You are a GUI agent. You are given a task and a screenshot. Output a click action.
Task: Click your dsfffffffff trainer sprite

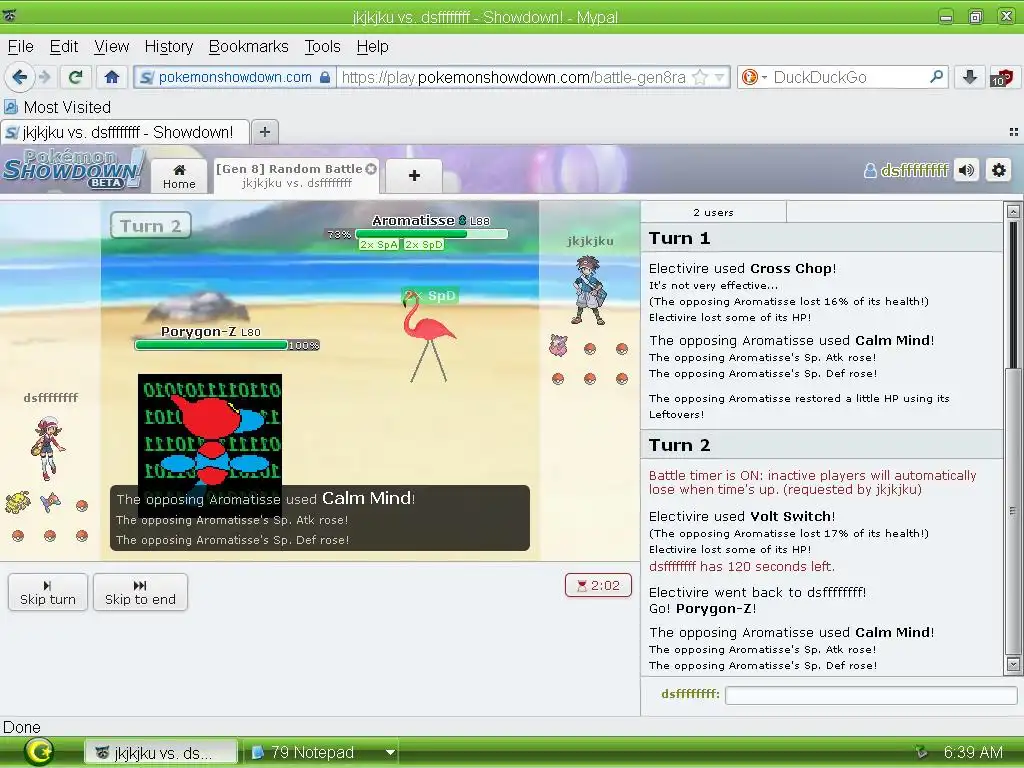[48, 447]
